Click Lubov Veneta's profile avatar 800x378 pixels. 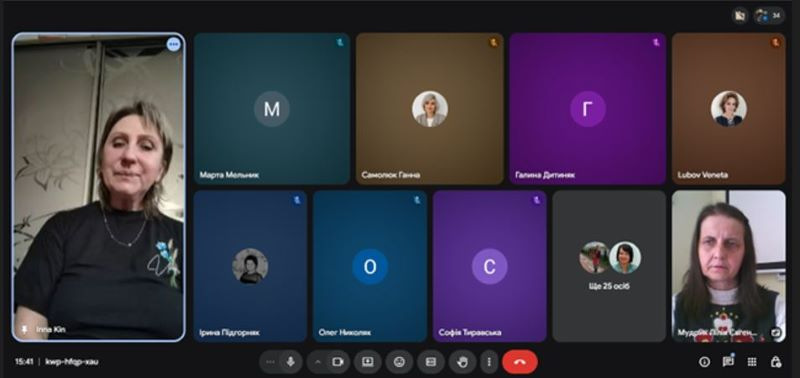(x=729, y=109)
